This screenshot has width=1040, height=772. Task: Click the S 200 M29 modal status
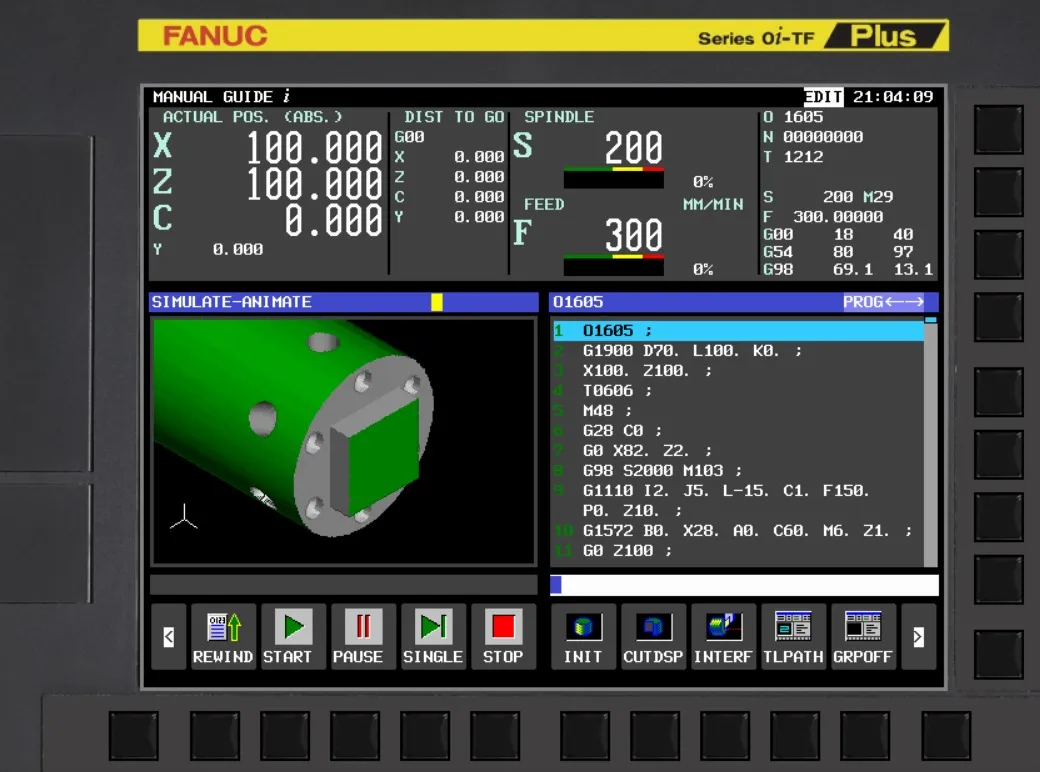828,197
